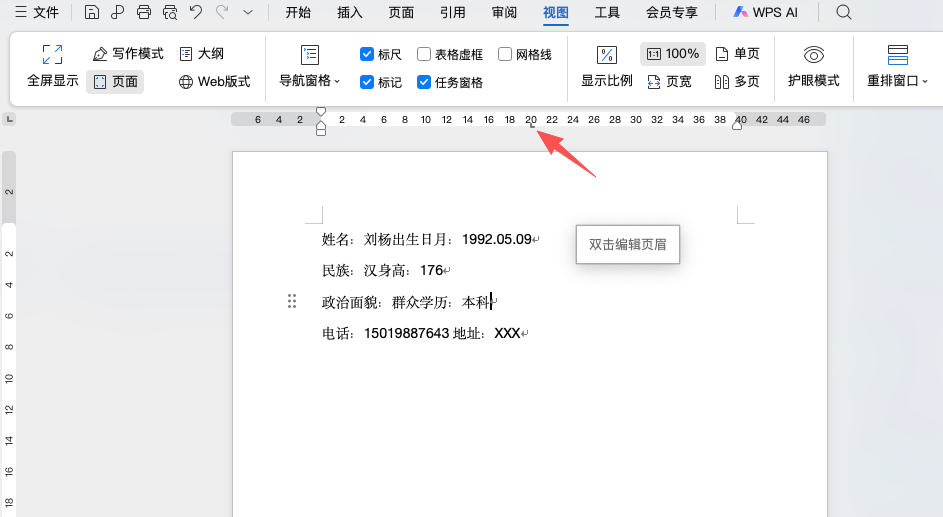Click the 双击编辑页眉 tooltip
This screenshot has width=943, height=517.
pos(628,245)
